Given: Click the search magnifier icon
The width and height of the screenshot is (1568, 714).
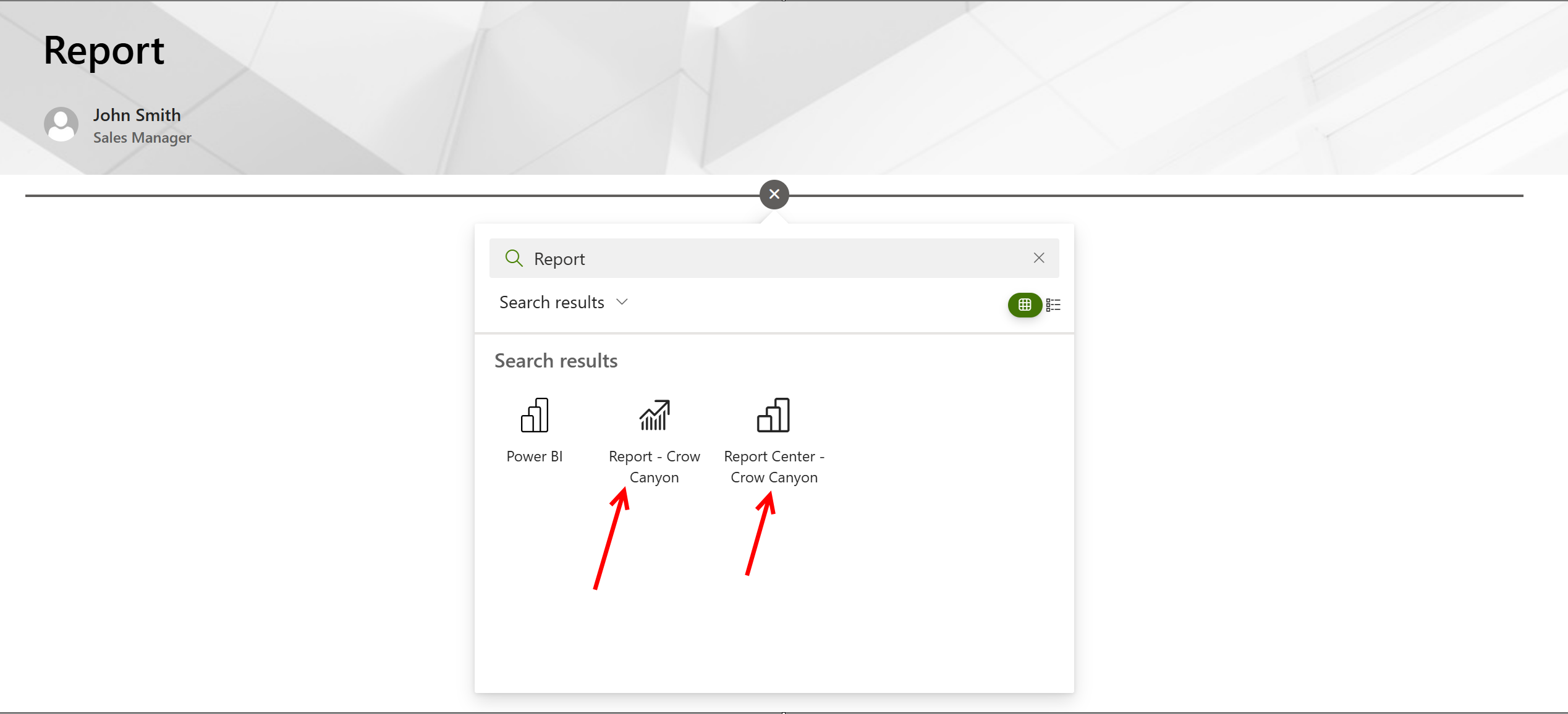Looking at the screenshot, I should click(x=513, y=257).
